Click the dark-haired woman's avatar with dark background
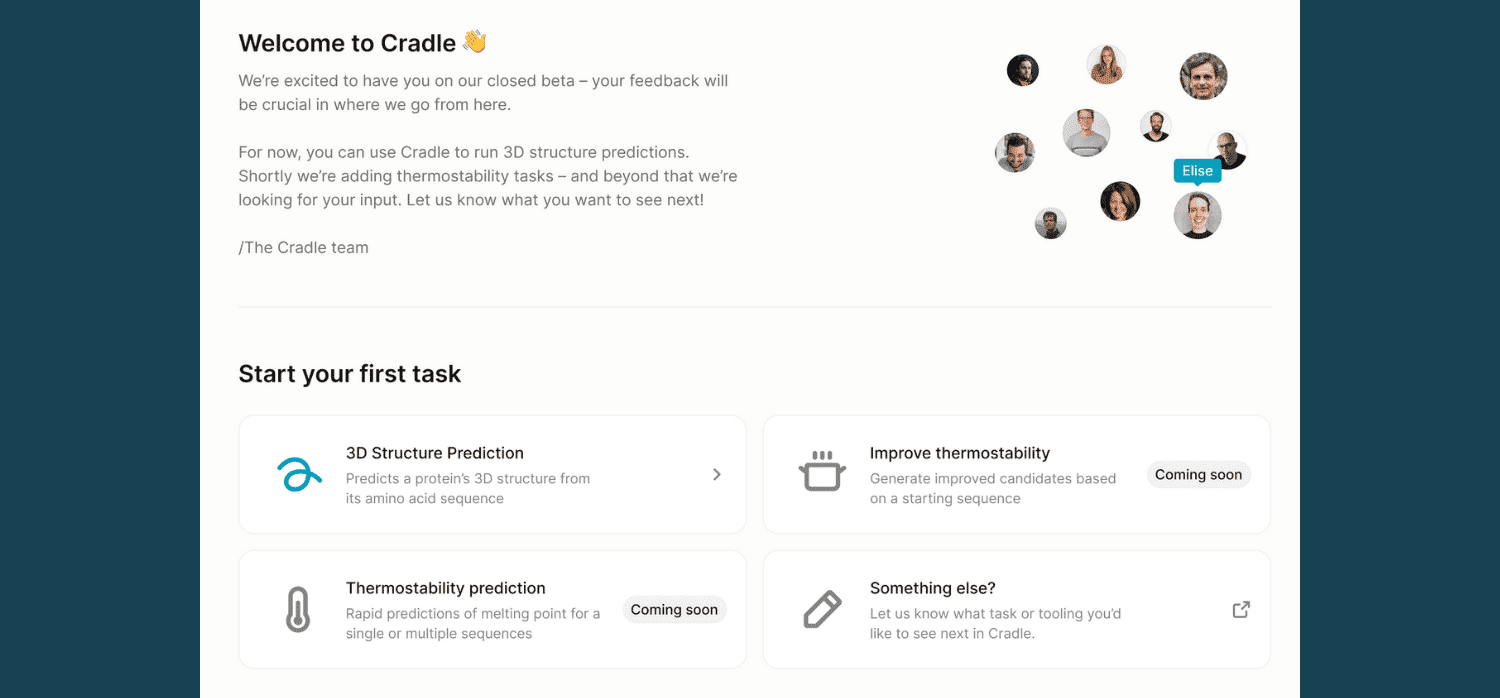1500x698 pixels. [x=1120, y=201]
